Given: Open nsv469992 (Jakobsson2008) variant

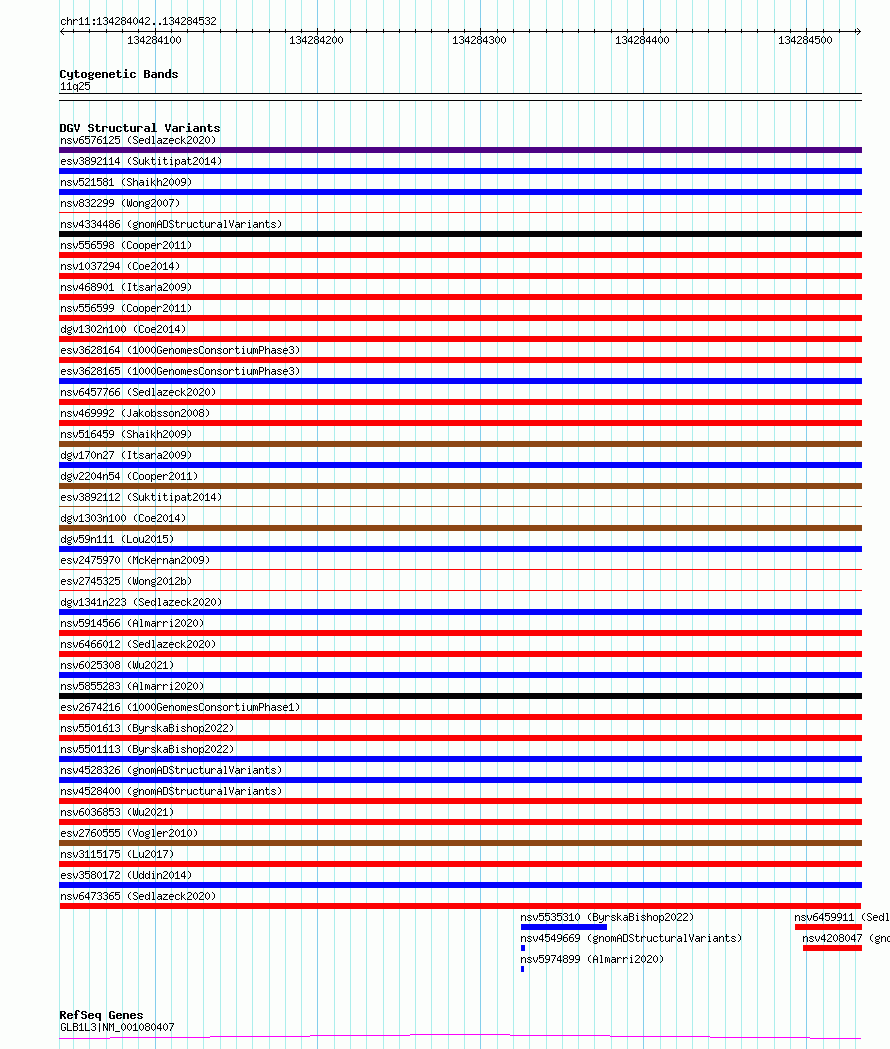Looking at the screenshot, I should point(135,413).
